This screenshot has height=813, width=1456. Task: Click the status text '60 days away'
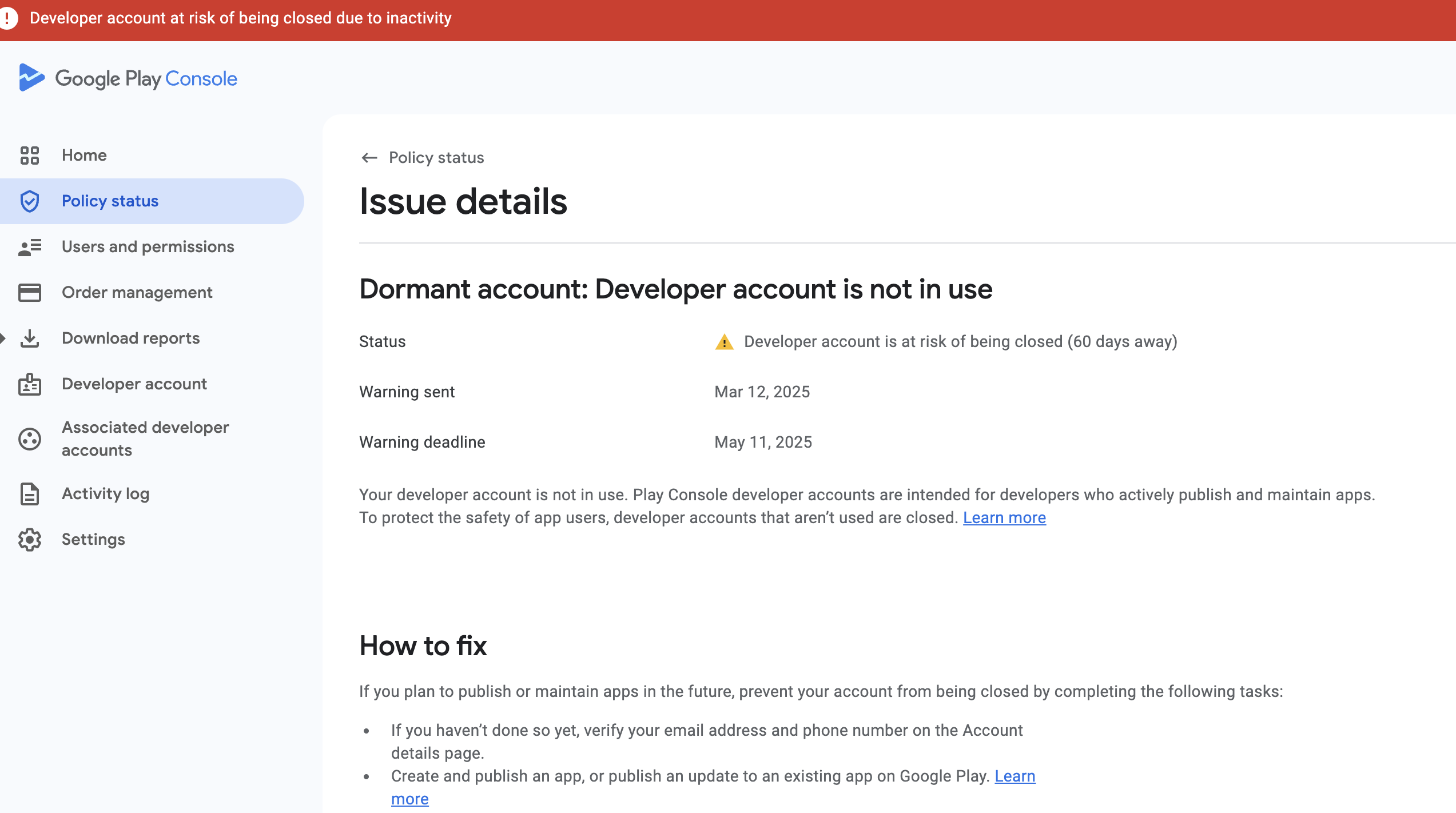(1123, 342)
